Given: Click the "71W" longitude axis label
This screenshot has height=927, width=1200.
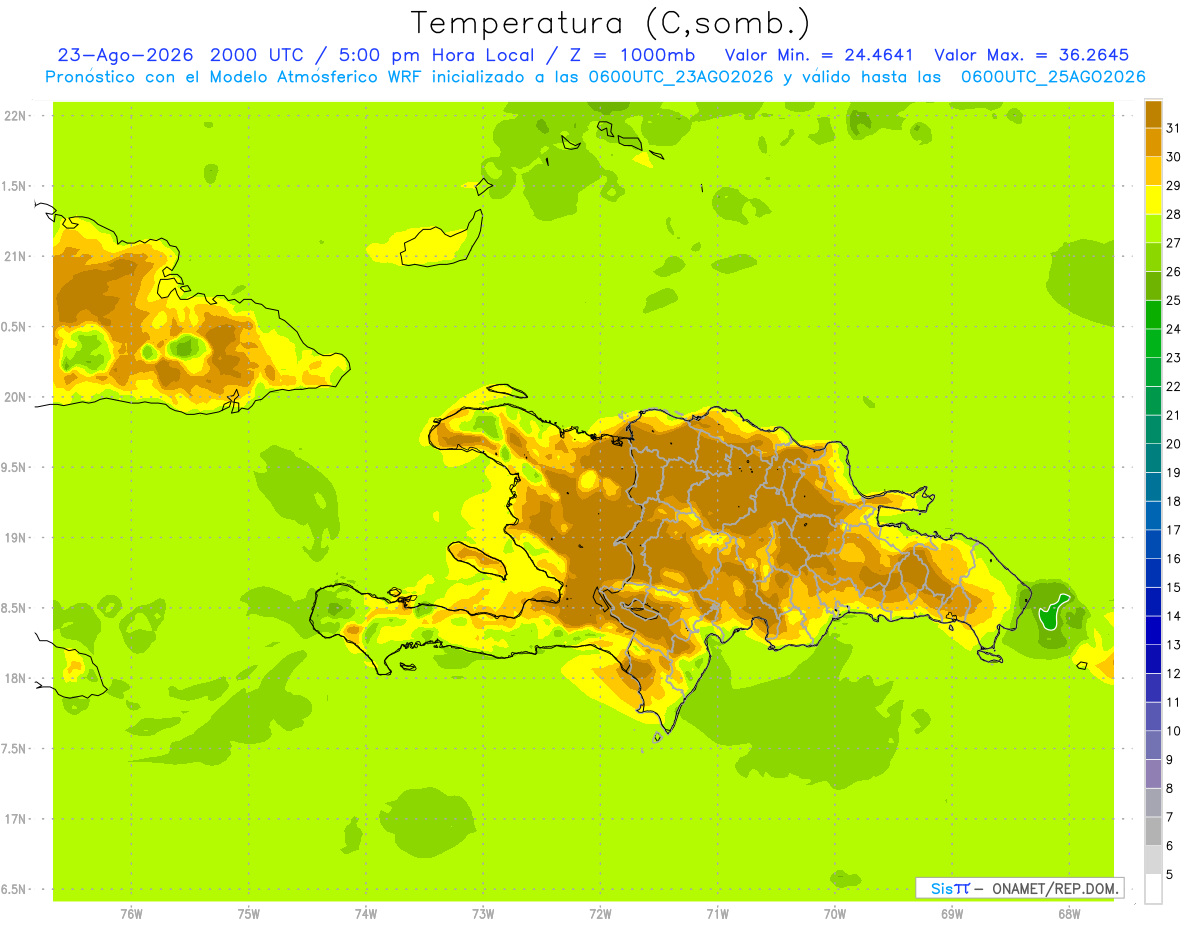Looking at the screenshot, I should 717,913.
